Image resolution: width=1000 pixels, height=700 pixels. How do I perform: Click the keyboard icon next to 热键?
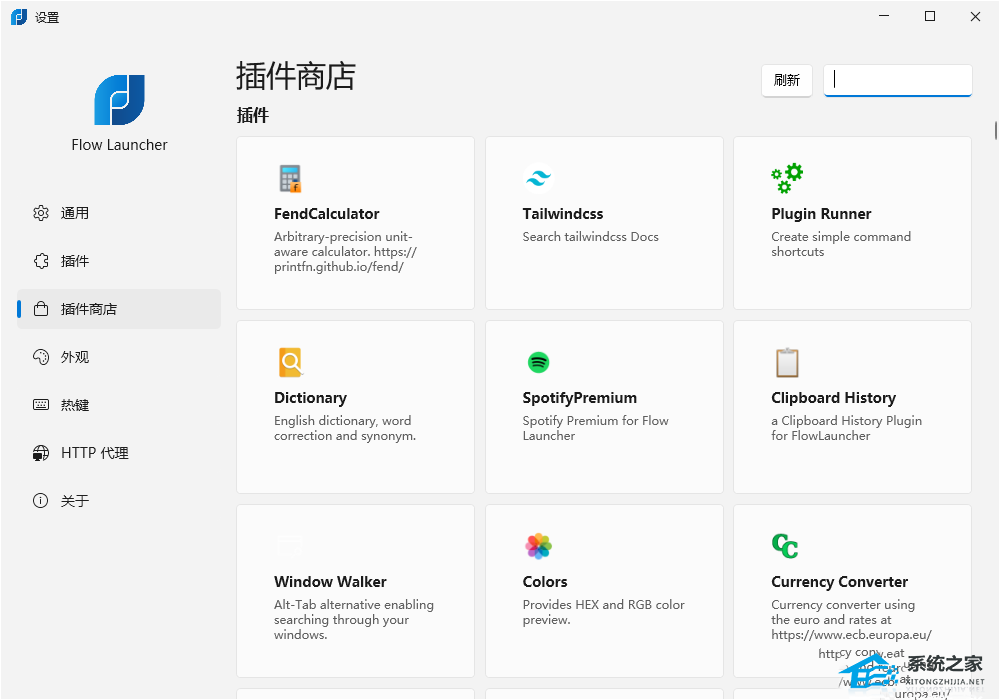point(41,405)
